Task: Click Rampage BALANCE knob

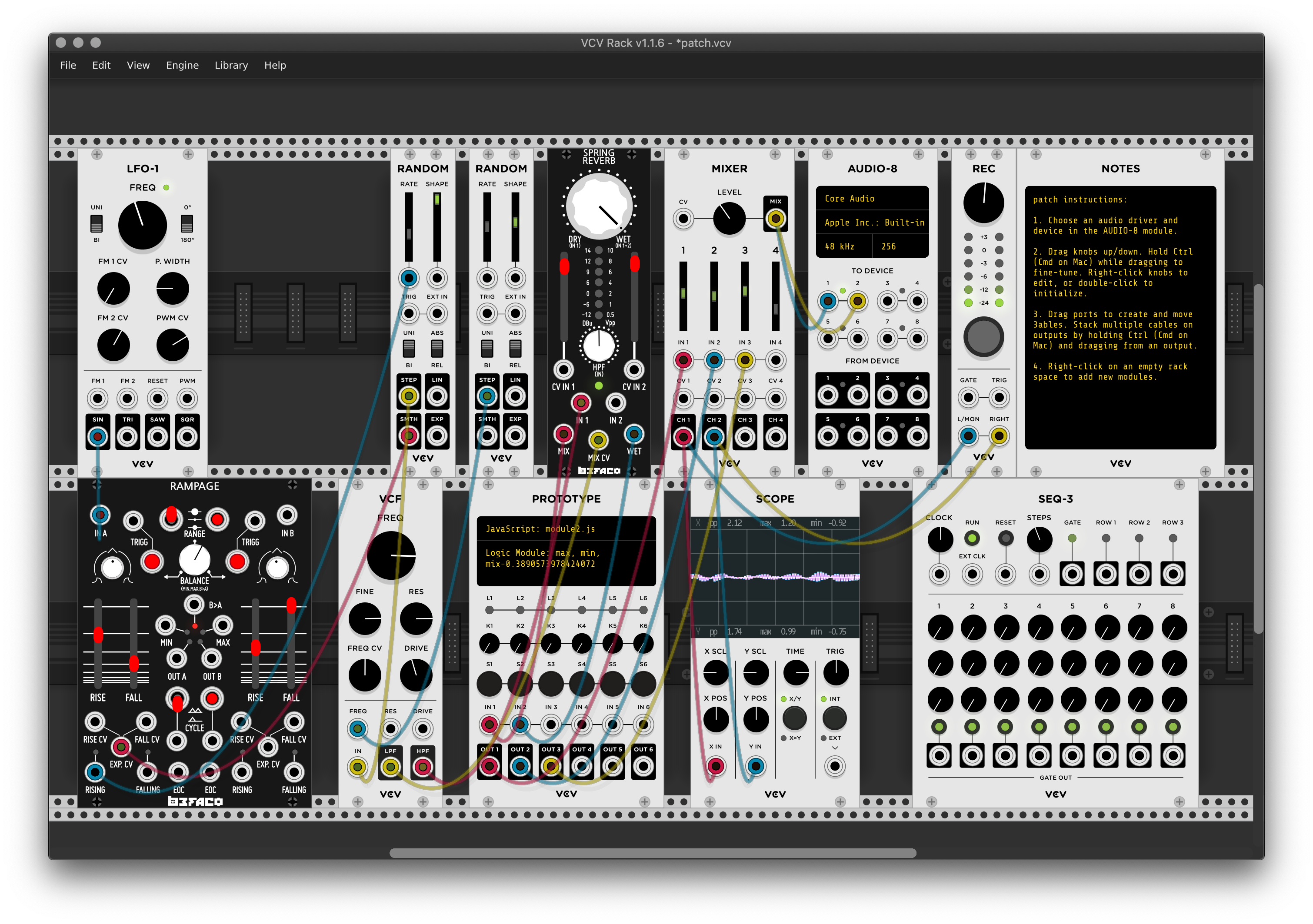Action: 194,560
